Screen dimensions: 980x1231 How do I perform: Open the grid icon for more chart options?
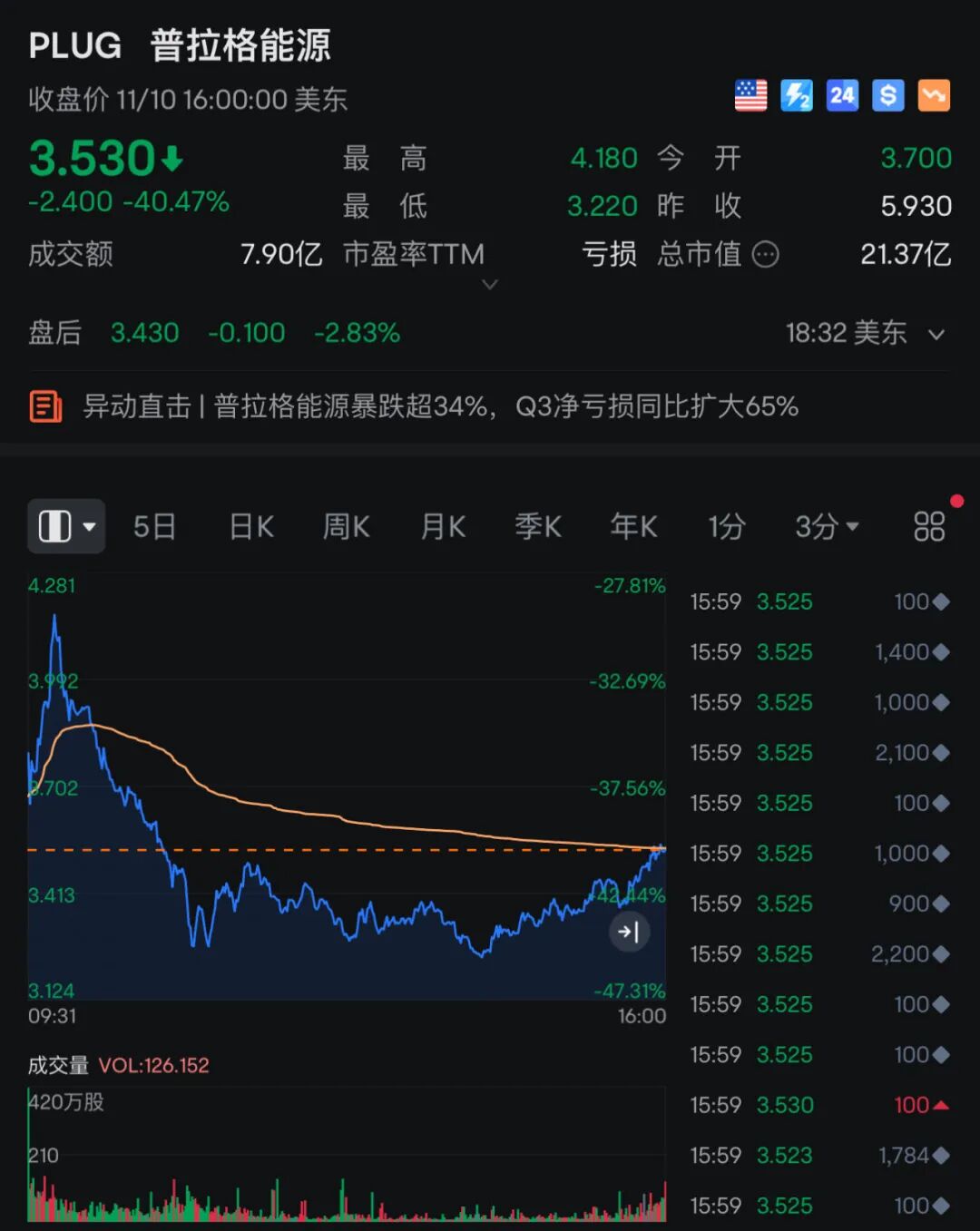click(929, 526)
